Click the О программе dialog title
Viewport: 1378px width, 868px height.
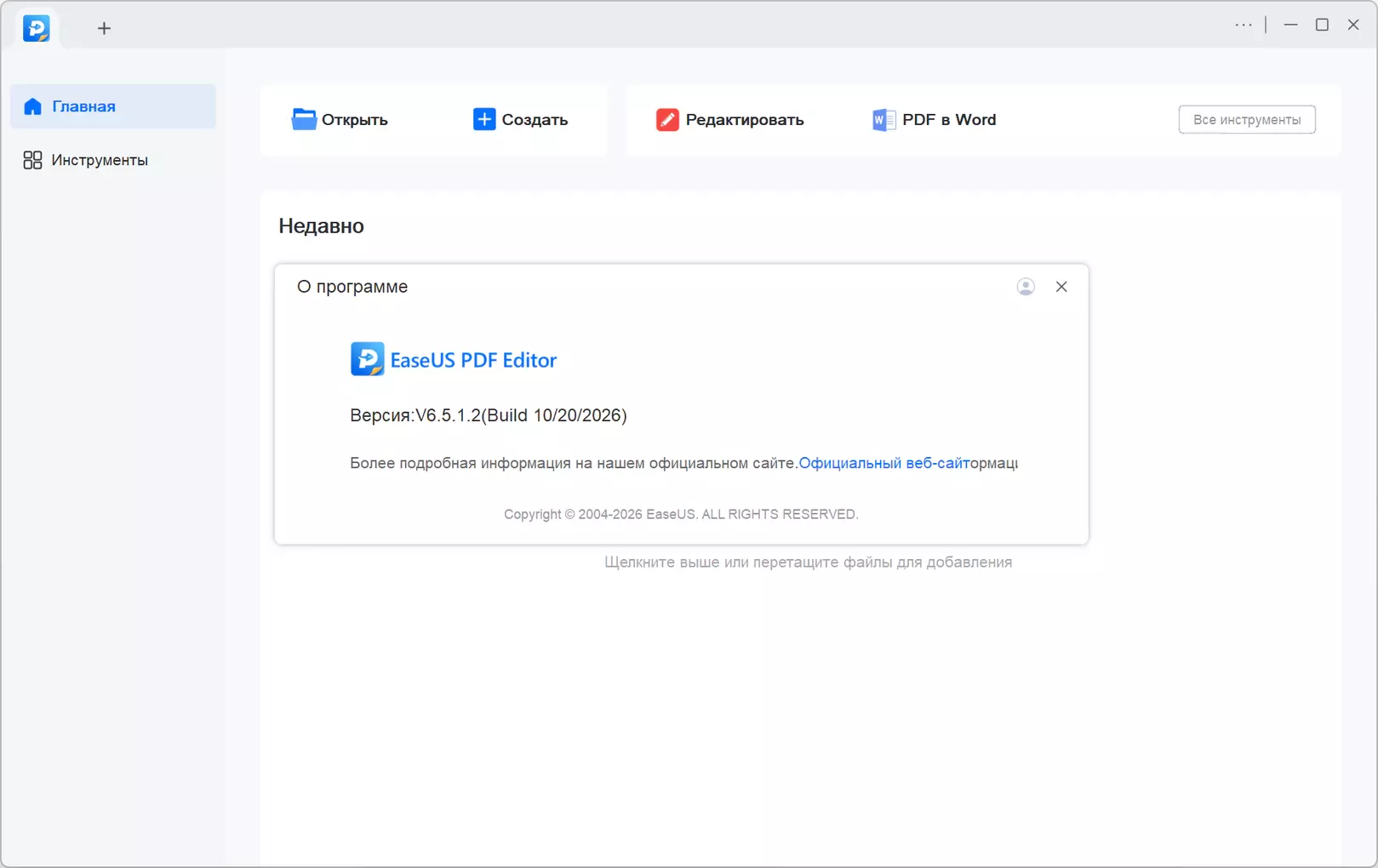pos(352,287)
